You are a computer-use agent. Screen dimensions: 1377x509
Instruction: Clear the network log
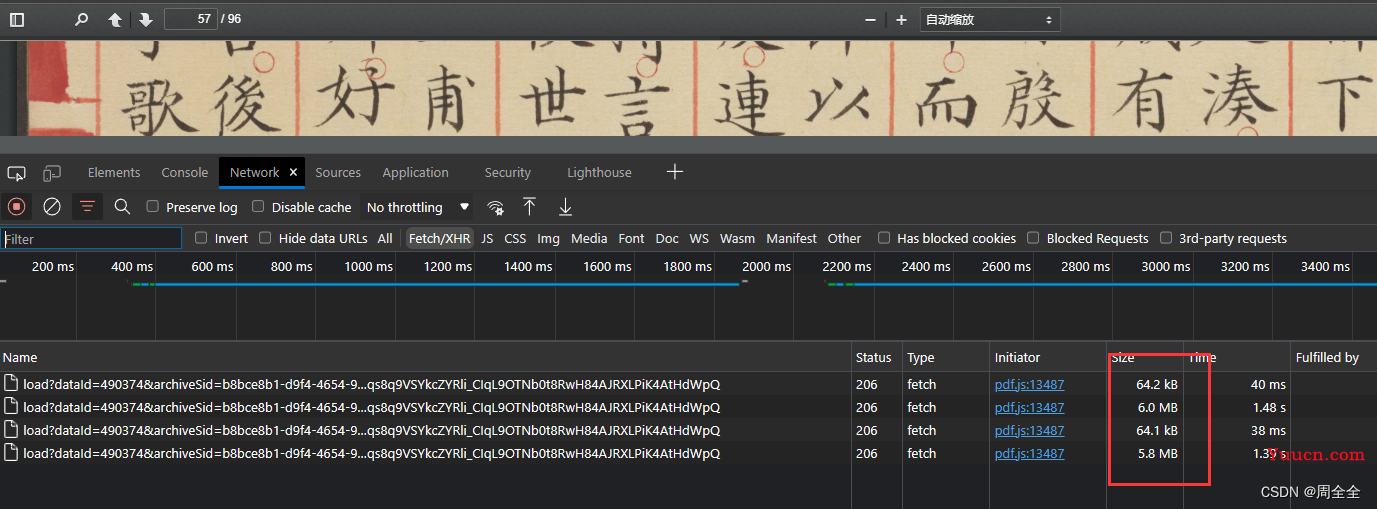pos(52,207)
